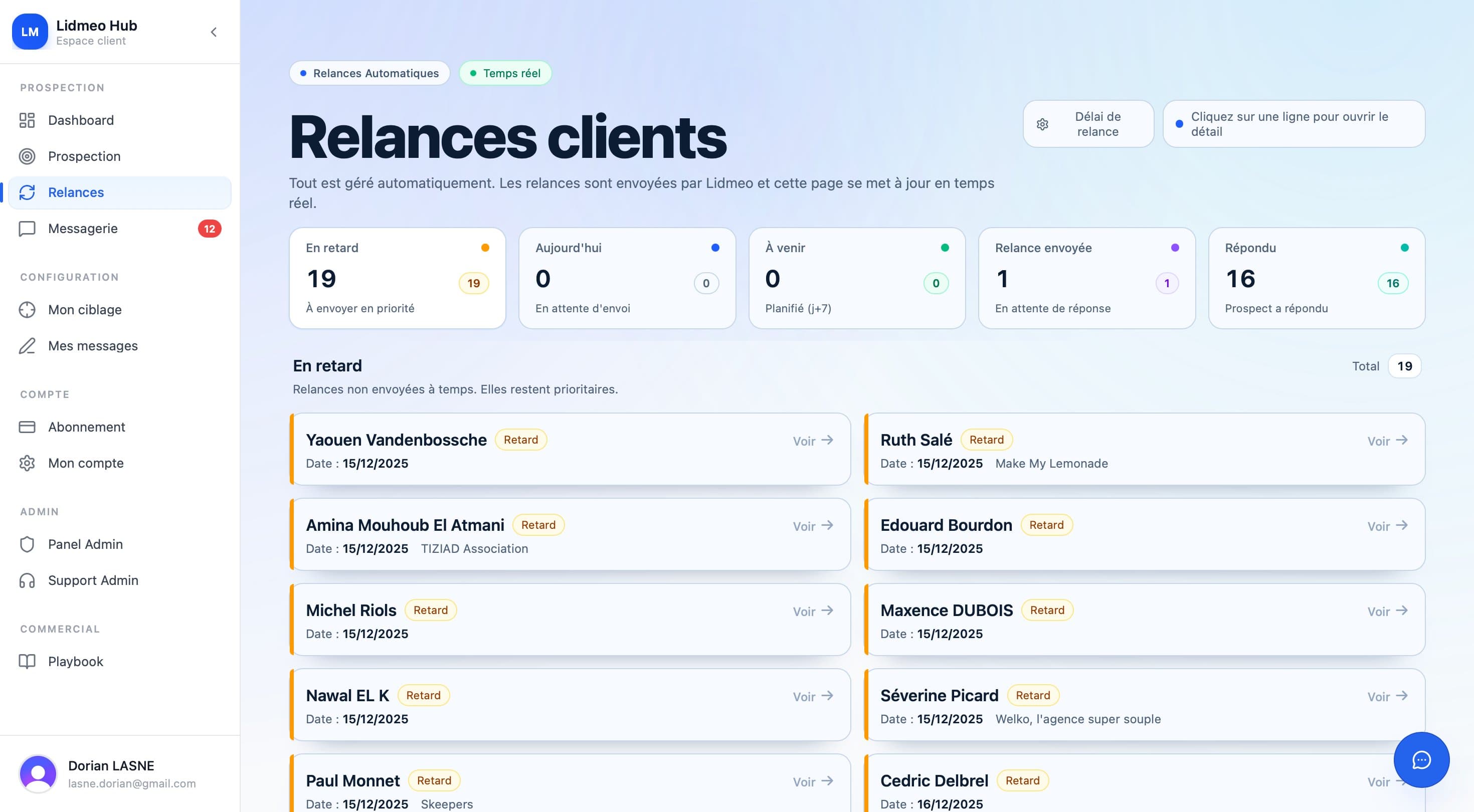Click the gear icon on Délai de relance
This screenshot has height=812, width=1474.
1042,124
